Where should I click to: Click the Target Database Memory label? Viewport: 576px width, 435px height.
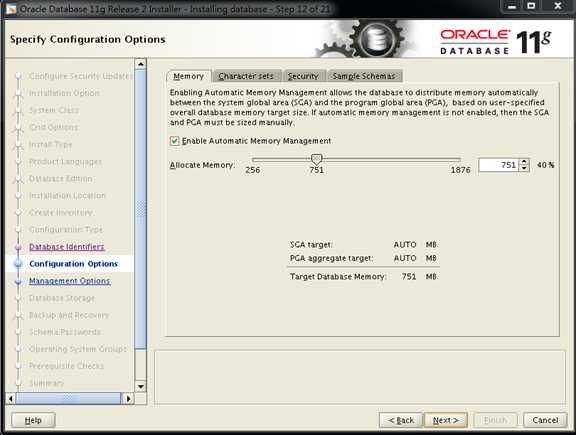(338, 277)
